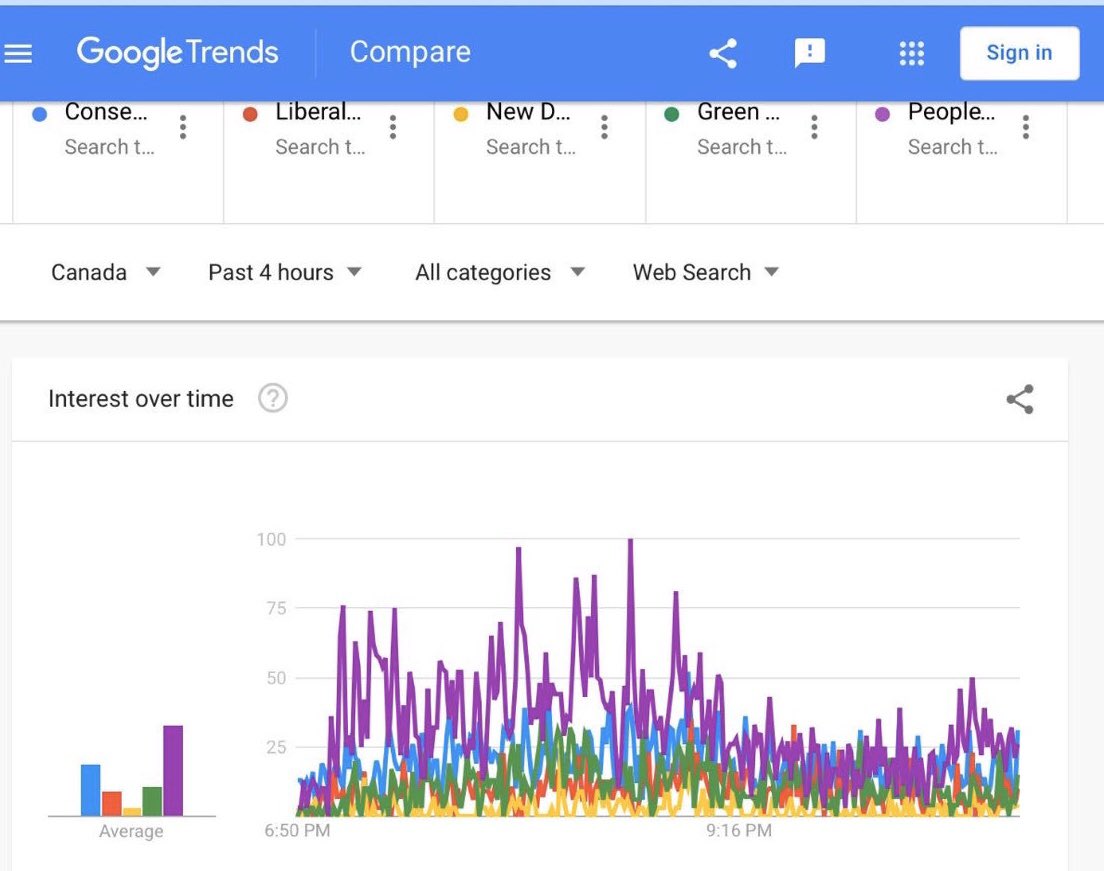The height and width of the screenshot is (871, 1104).
Task: Click the 25 y-axis label
Action: (x=276, y=747)
